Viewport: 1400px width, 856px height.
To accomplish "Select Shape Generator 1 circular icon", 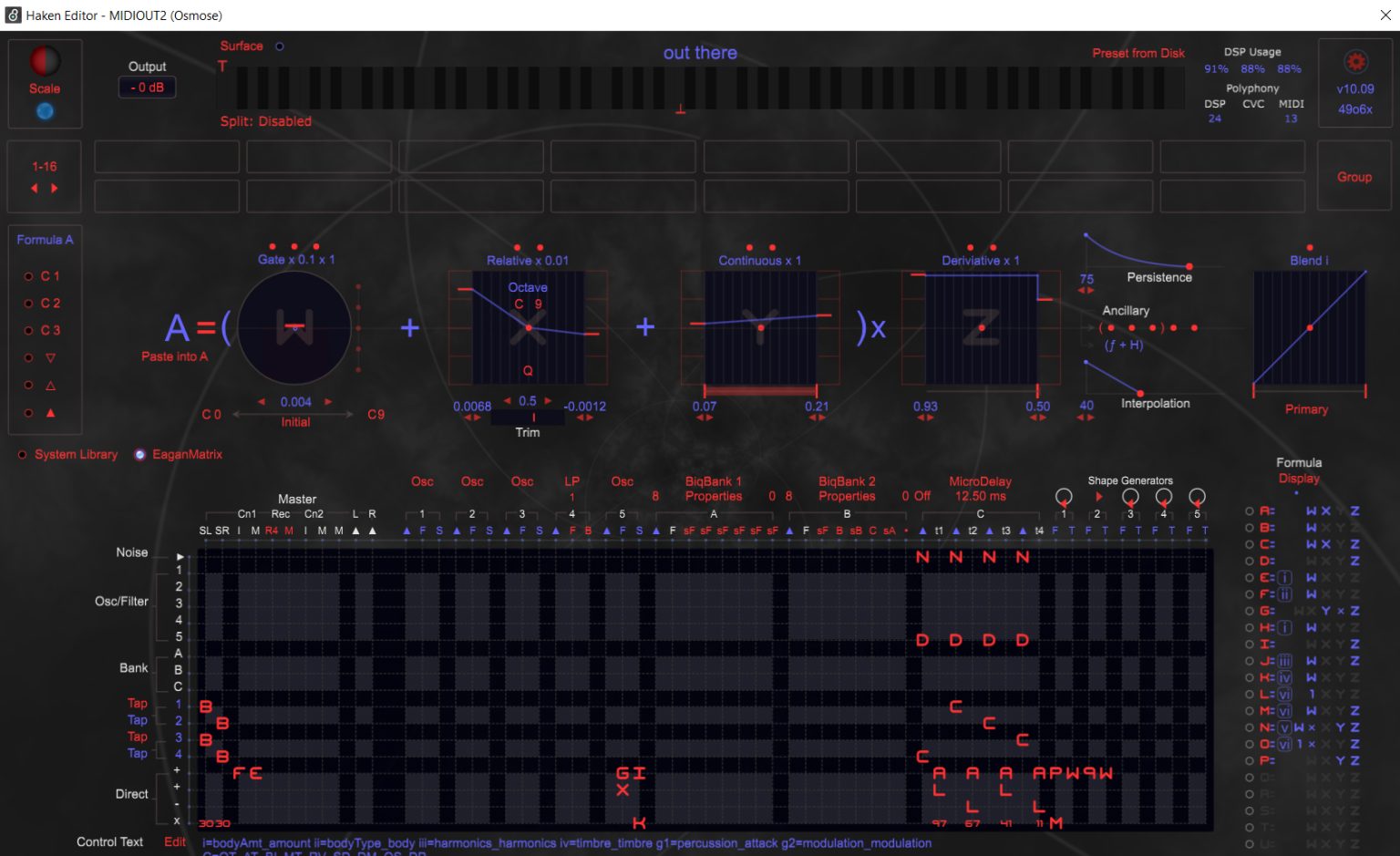I will click(x=1064, y=497).
